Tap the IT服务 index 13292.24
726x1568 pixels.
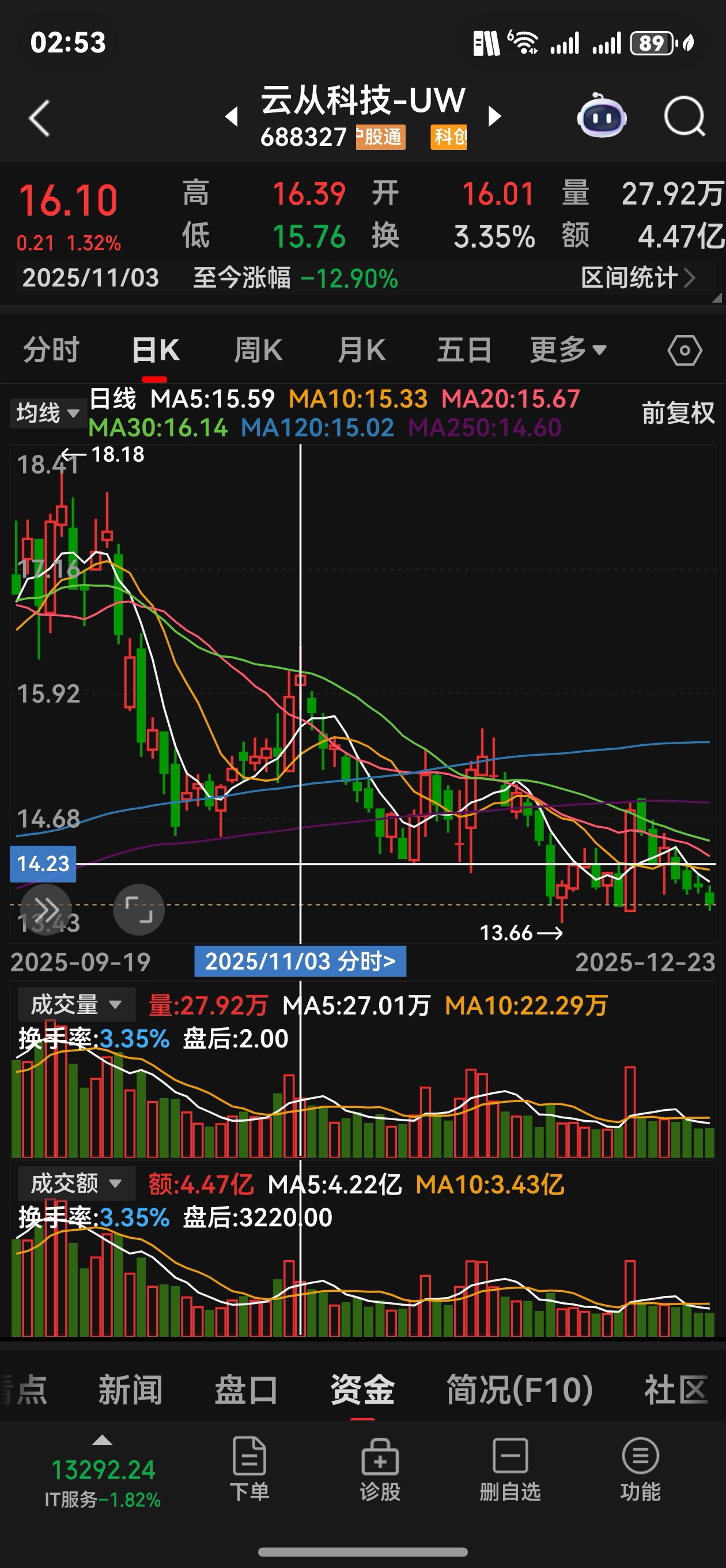point(102,1483)
